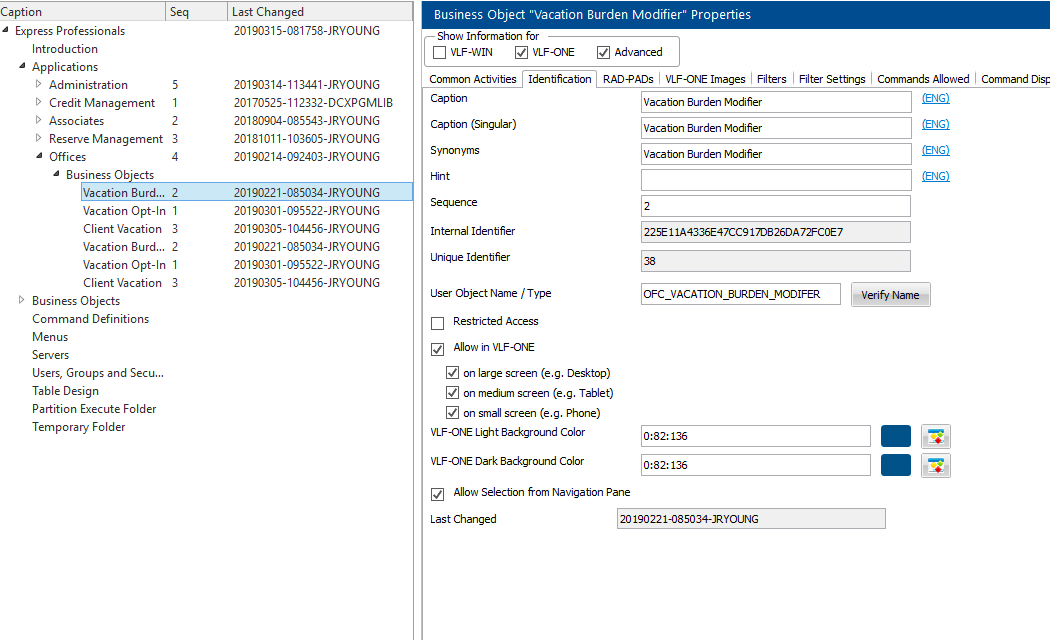Image resolution: width=1050 pixels, height=640 pixels.
Task: Disable on small screen (e.g. Phone)
Action: 453,413
